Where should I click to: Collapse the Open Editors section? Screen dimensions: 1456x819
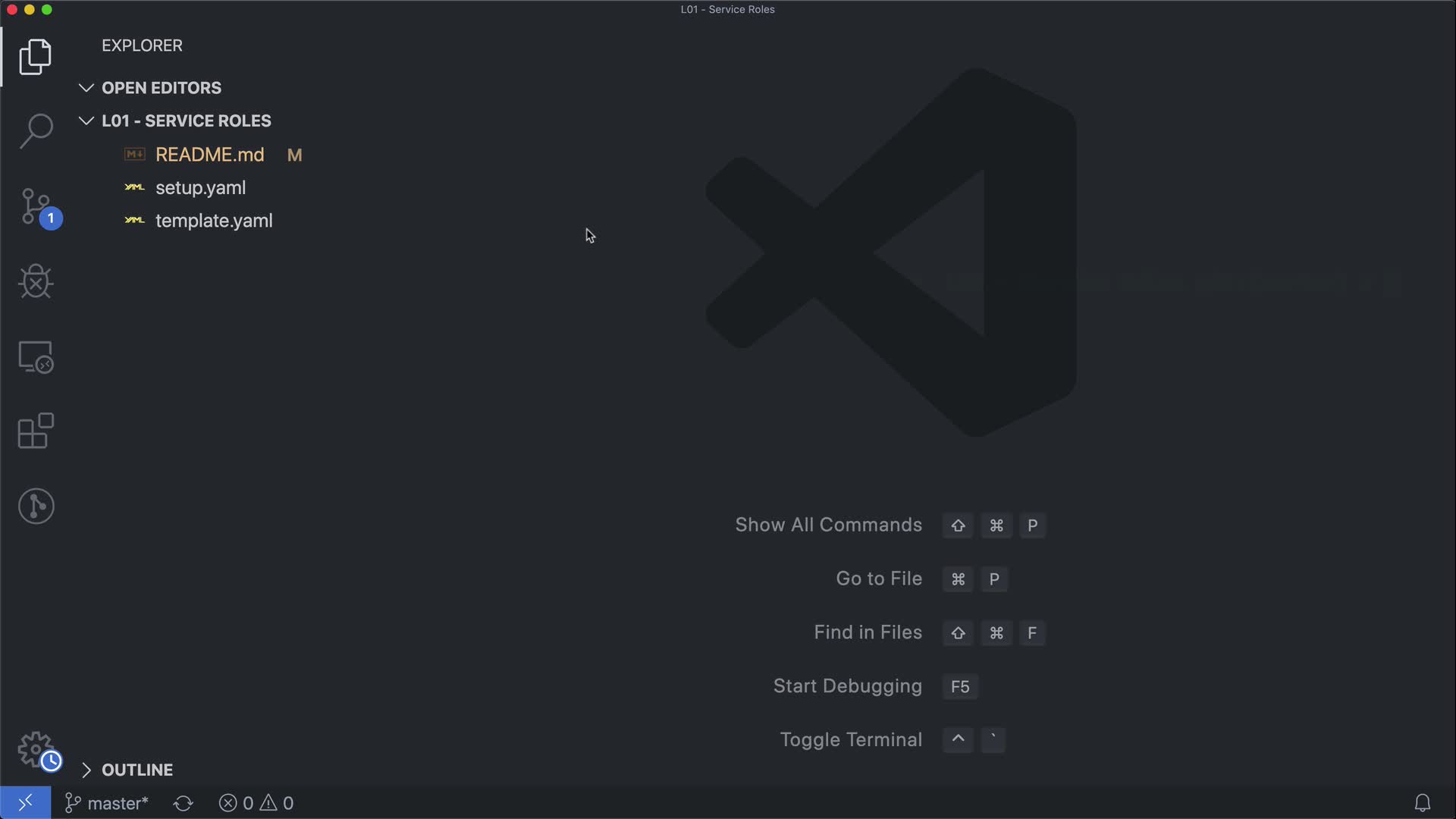coord(161,88)
